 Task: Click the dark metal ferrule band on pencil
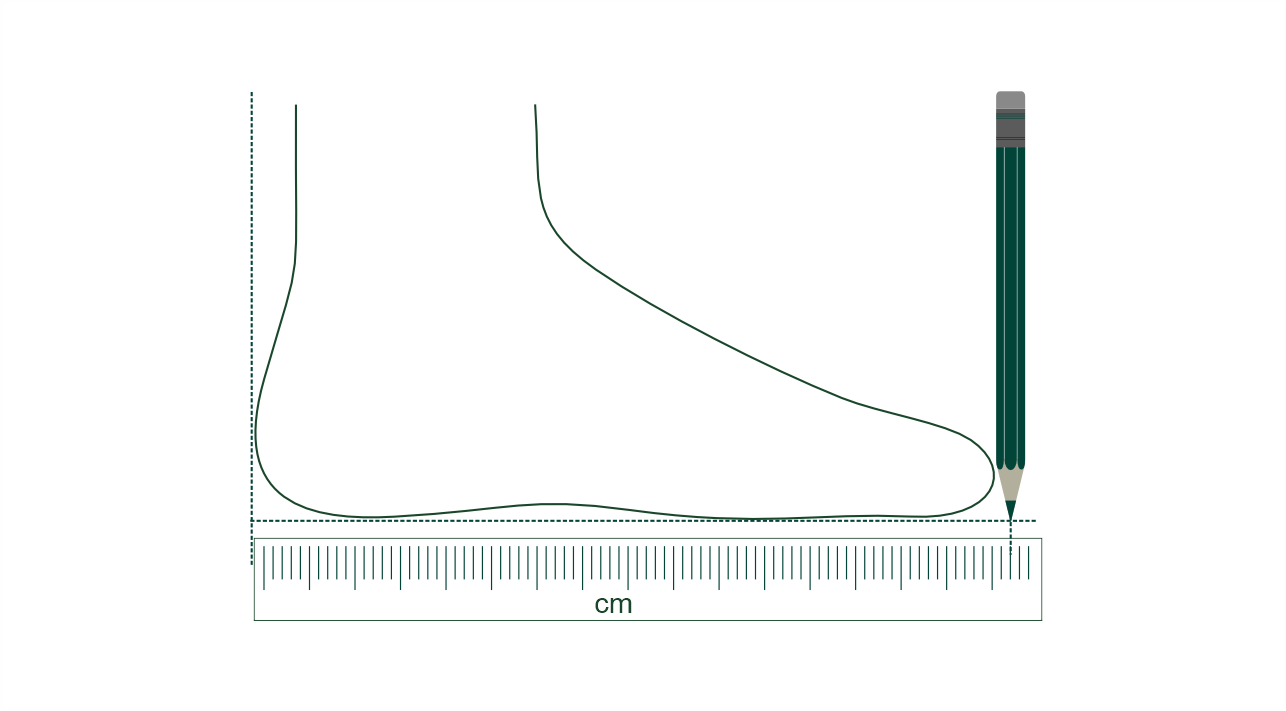tap(1010, 129)
